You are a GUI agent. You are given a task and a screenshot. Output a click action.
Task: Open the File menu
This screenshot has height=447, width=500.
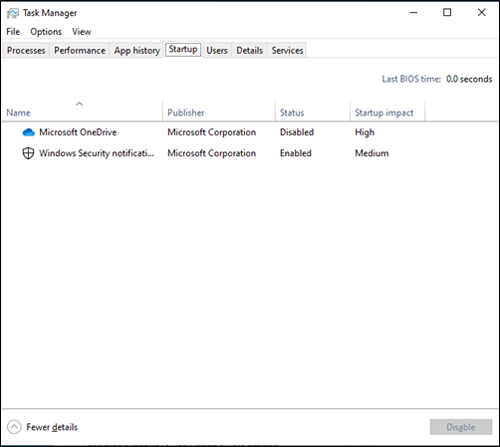13,32
